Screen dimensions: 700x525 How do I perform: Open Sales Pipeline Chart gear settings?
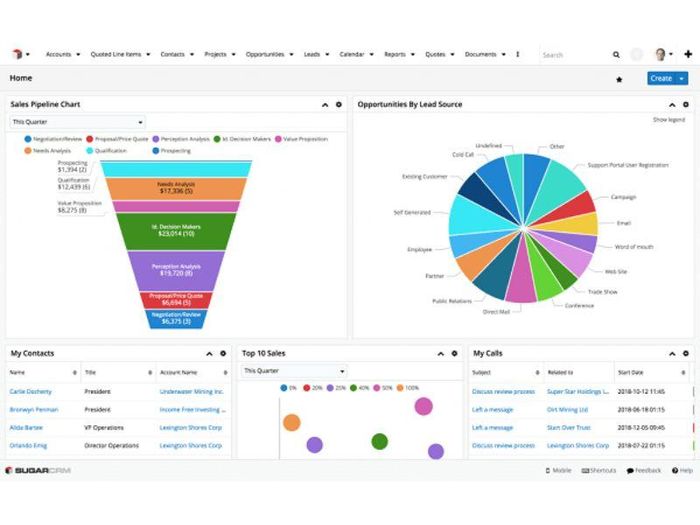pyautogui.click(x=338, y=104)
